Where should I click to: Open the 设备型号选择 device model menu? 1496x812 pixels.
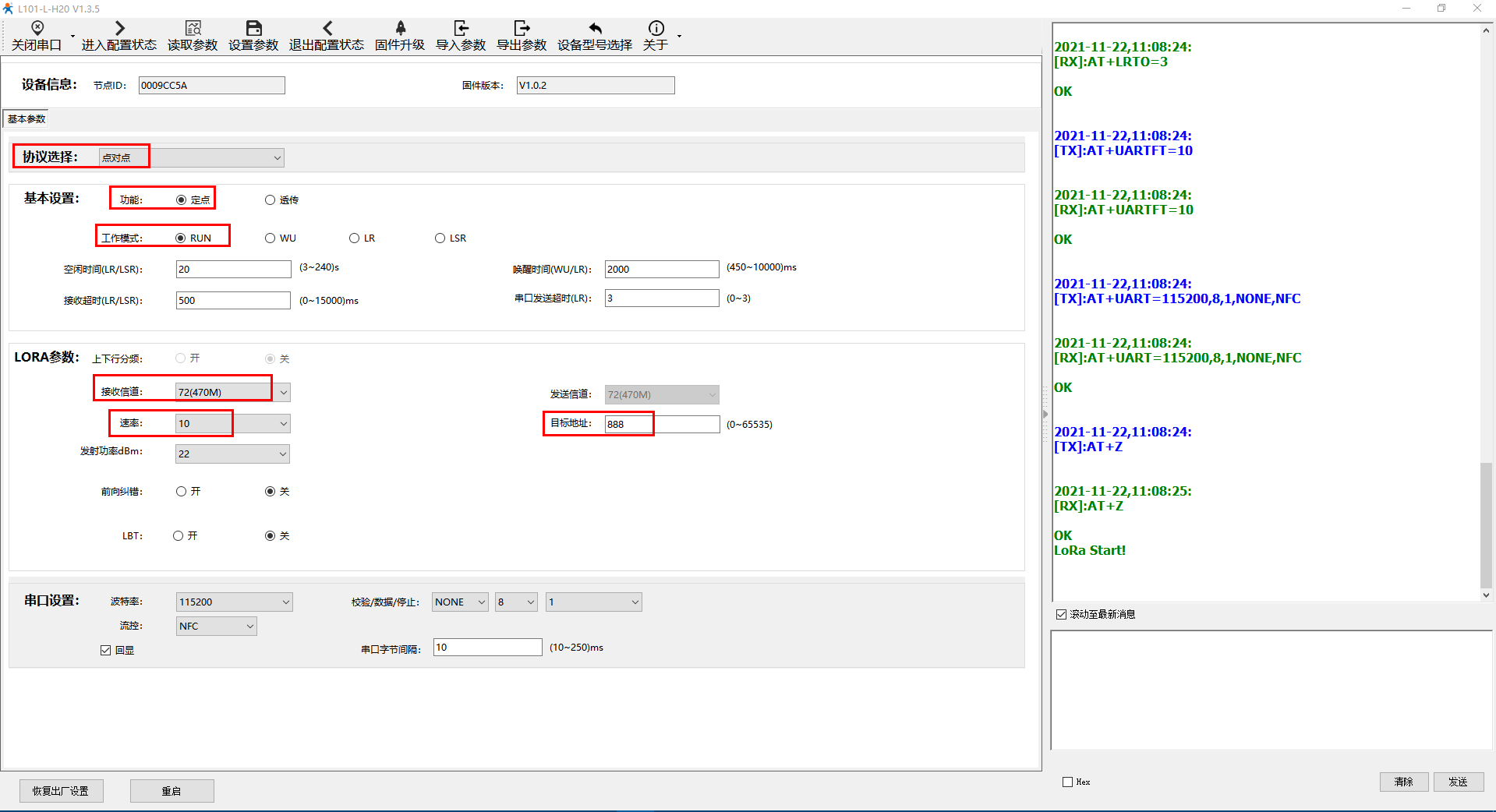[x=595, y=29]
